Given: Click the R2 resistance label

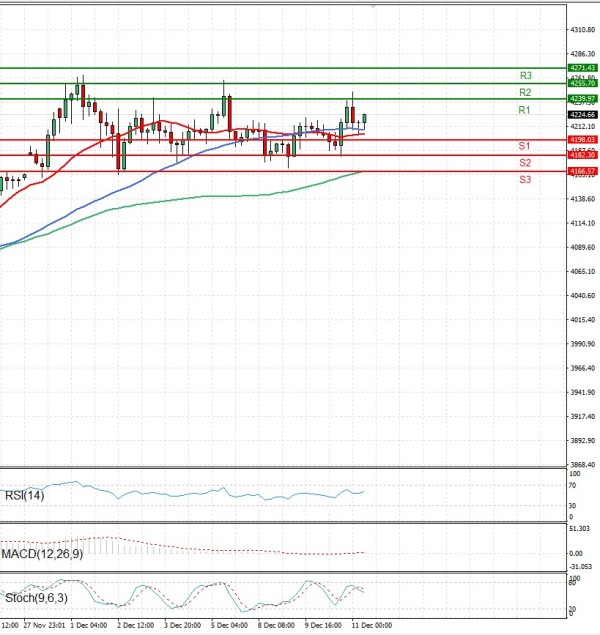Looking at the screenshot, I should tap(525, 92).
